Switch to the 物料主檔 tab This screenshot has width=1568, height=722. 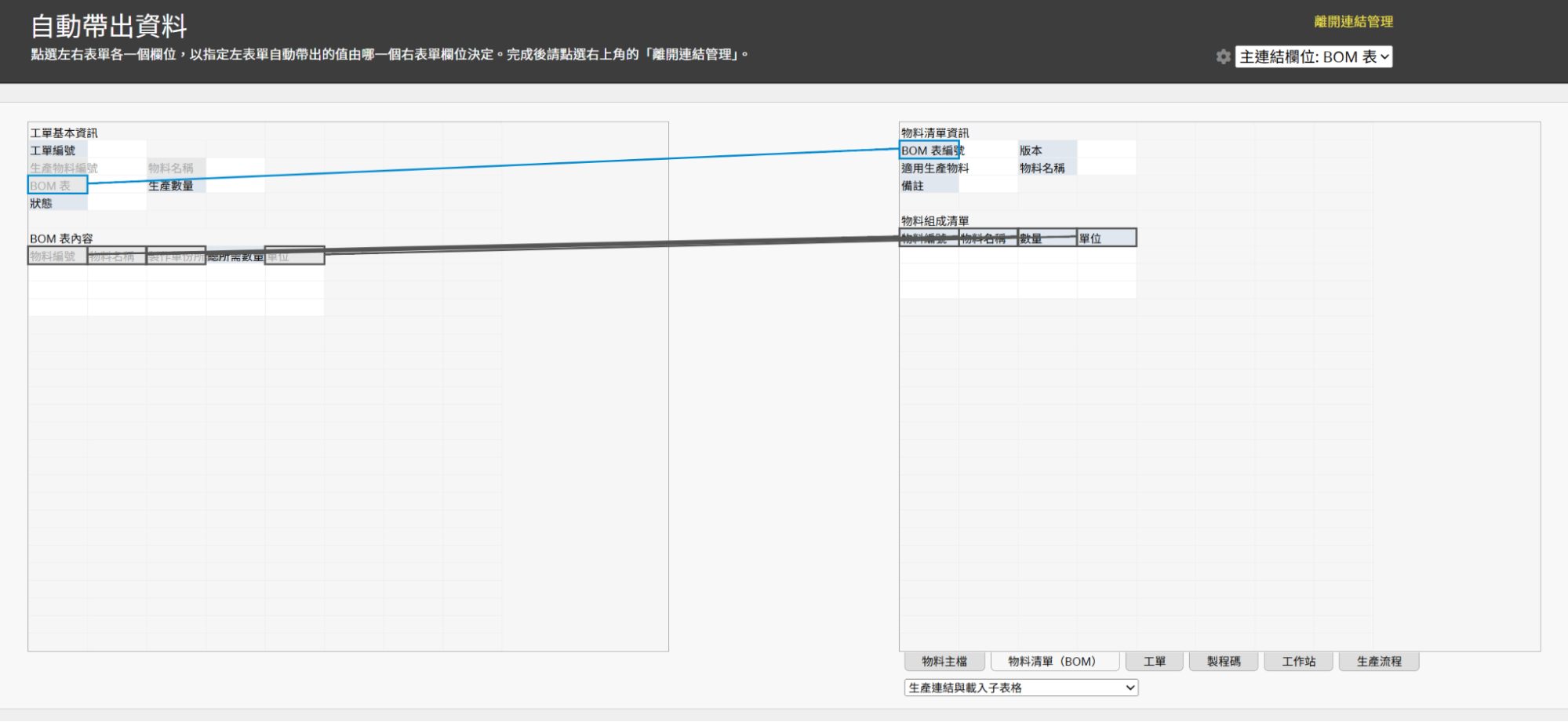(x=944, y=662)
